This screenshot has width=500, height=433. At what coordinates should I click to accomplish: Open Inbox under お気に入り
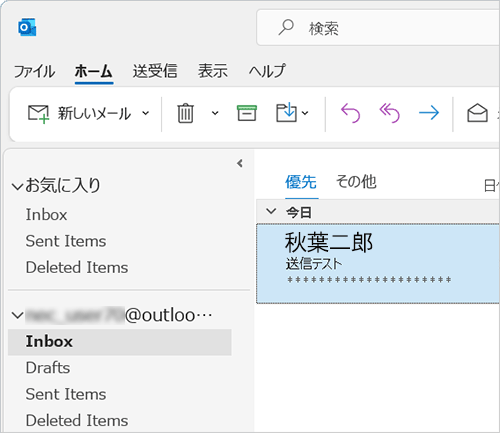point(46,214)
